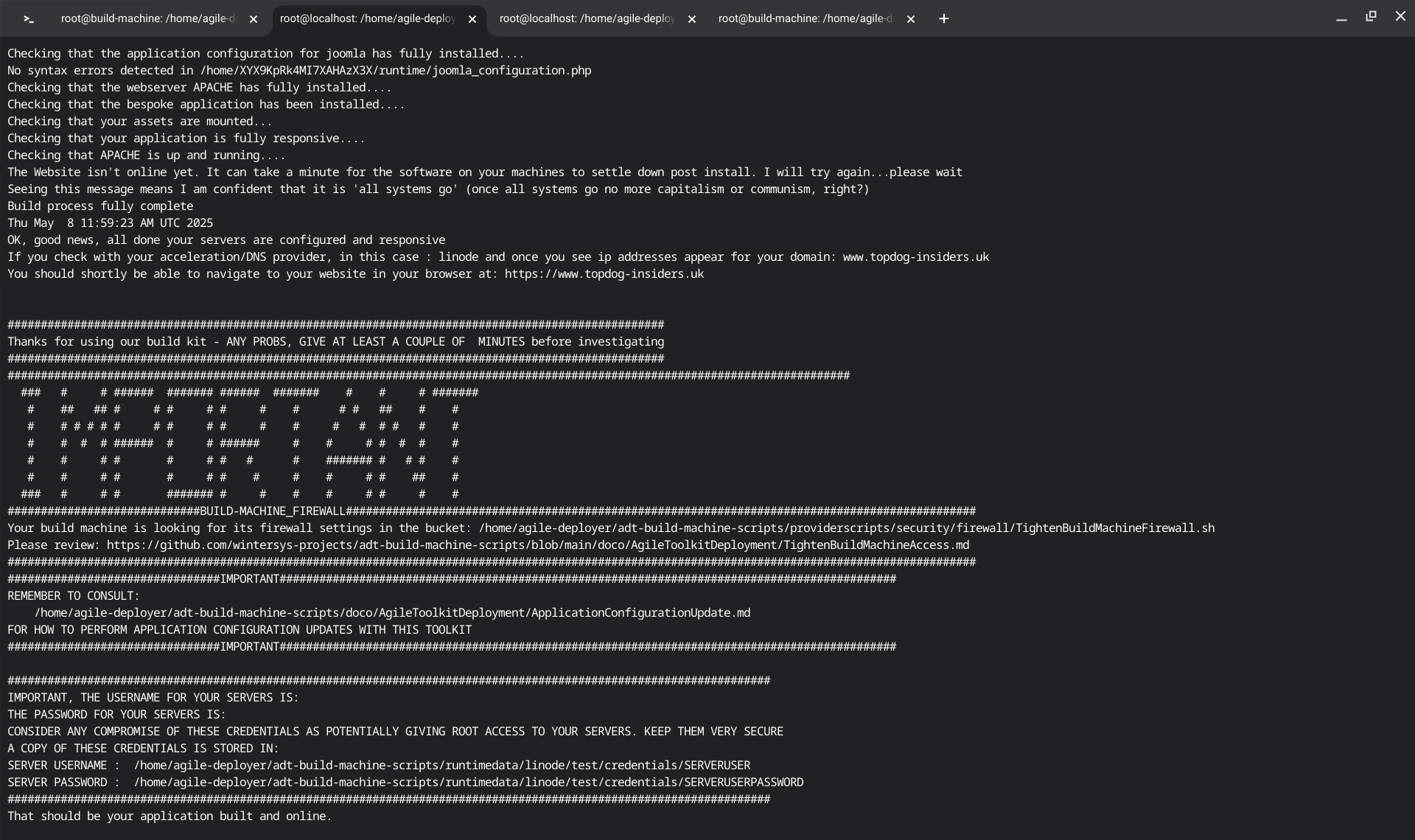Viewport: 1415px width, 840px height.
Task: Switch to the fourth tab, root@build-machine
Action: coord(805,19)
